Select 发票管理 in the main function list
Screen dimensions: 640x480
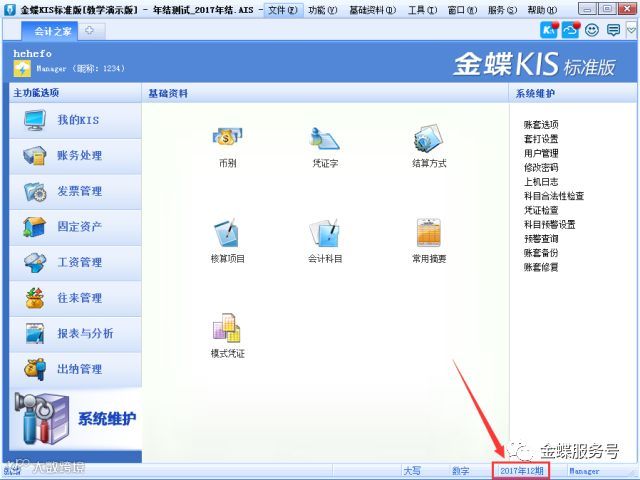76,191
